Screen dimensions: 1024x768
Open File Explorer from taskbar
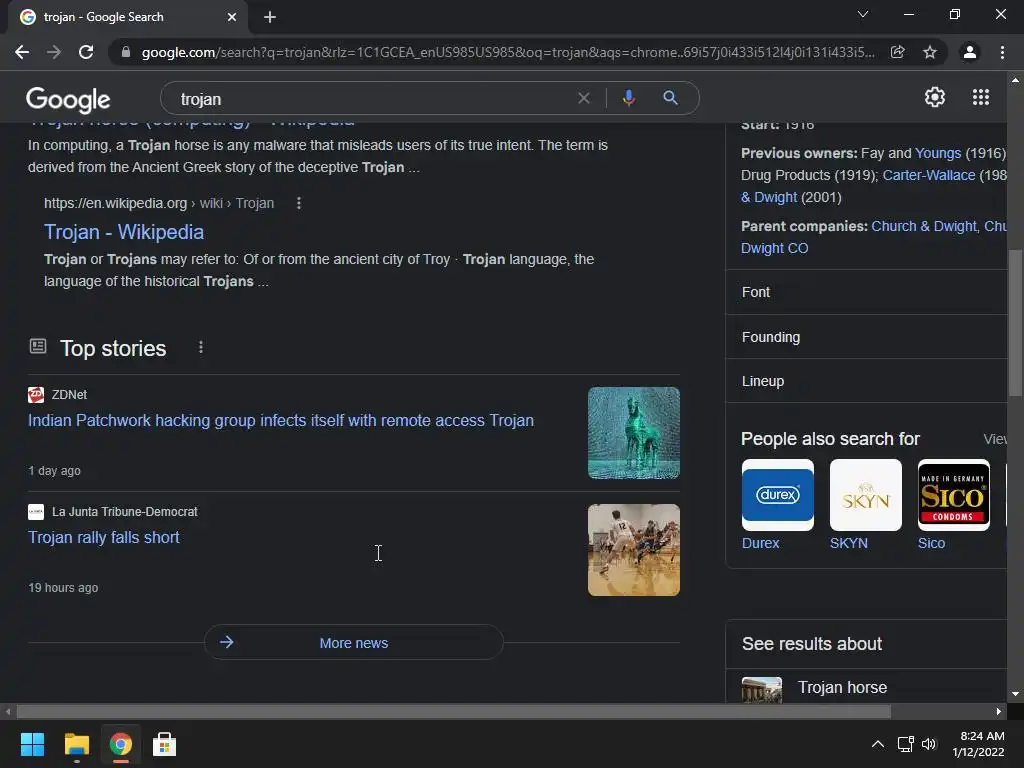point(76,744)
